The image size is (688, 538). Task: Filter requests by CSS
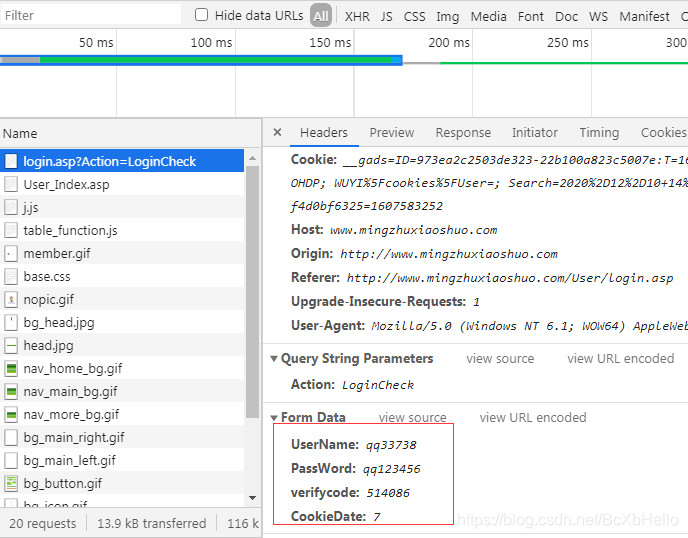pyautogui.click(x=415, y=17)
